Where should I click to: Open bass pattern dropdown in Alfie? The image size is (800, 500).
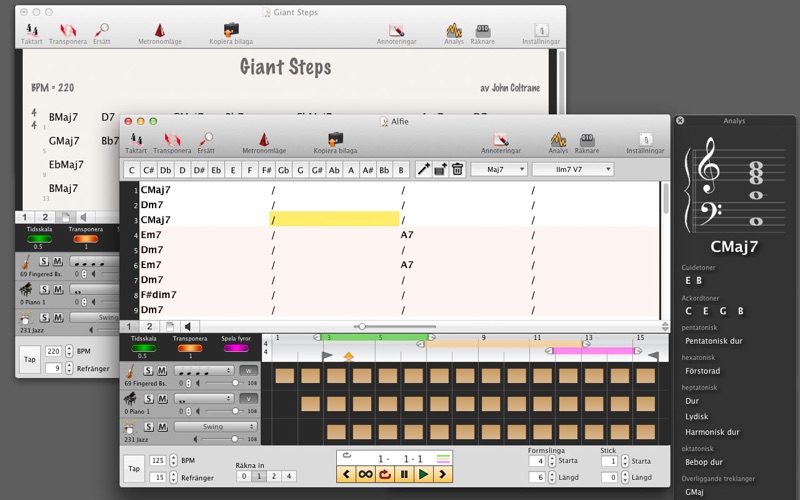point(204,370)
